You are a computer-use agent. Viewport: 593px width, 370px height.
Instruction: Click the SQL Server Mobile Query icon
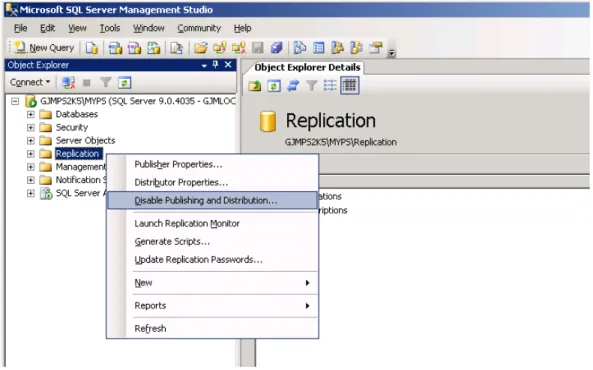[x=176, y=48]
